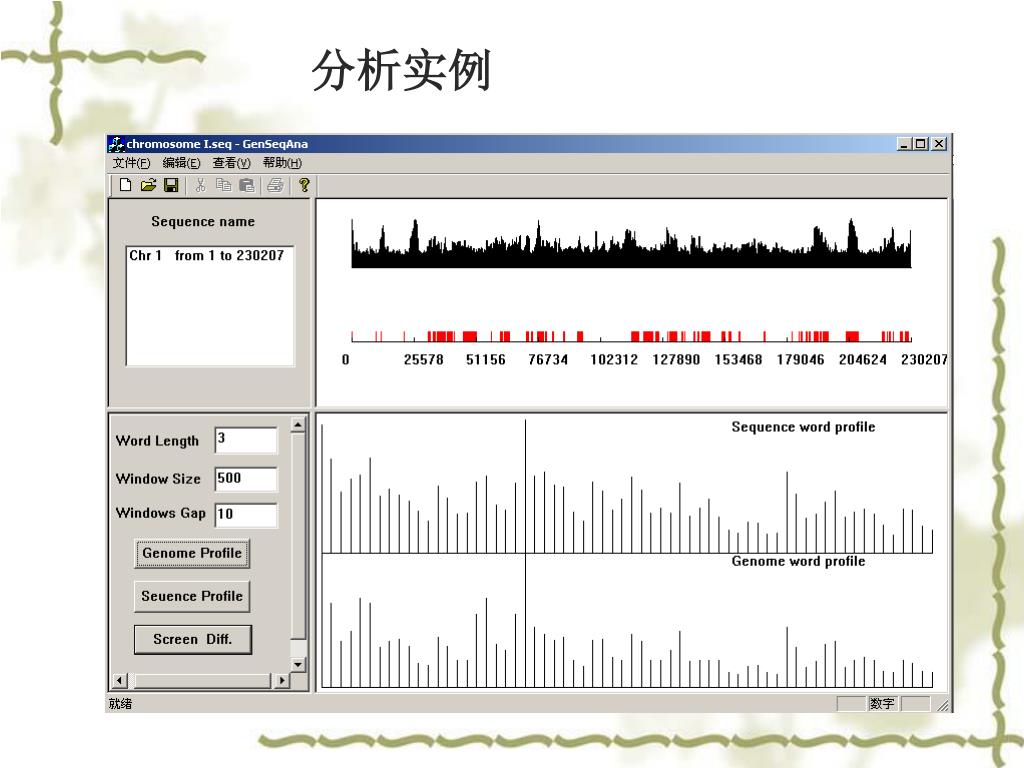1024x768 pixels.
Task: Maximize the GenSeqAna window
Action: 920,144
